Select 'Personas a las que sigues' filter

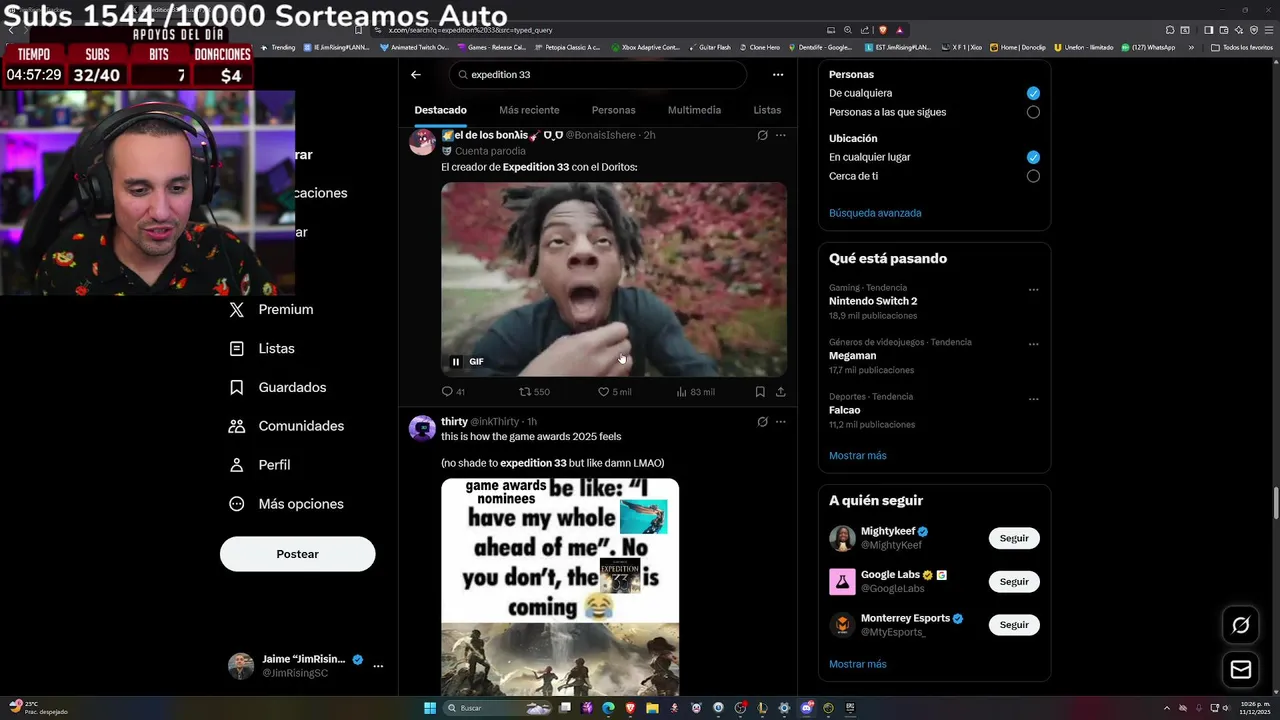(1033, 112)
